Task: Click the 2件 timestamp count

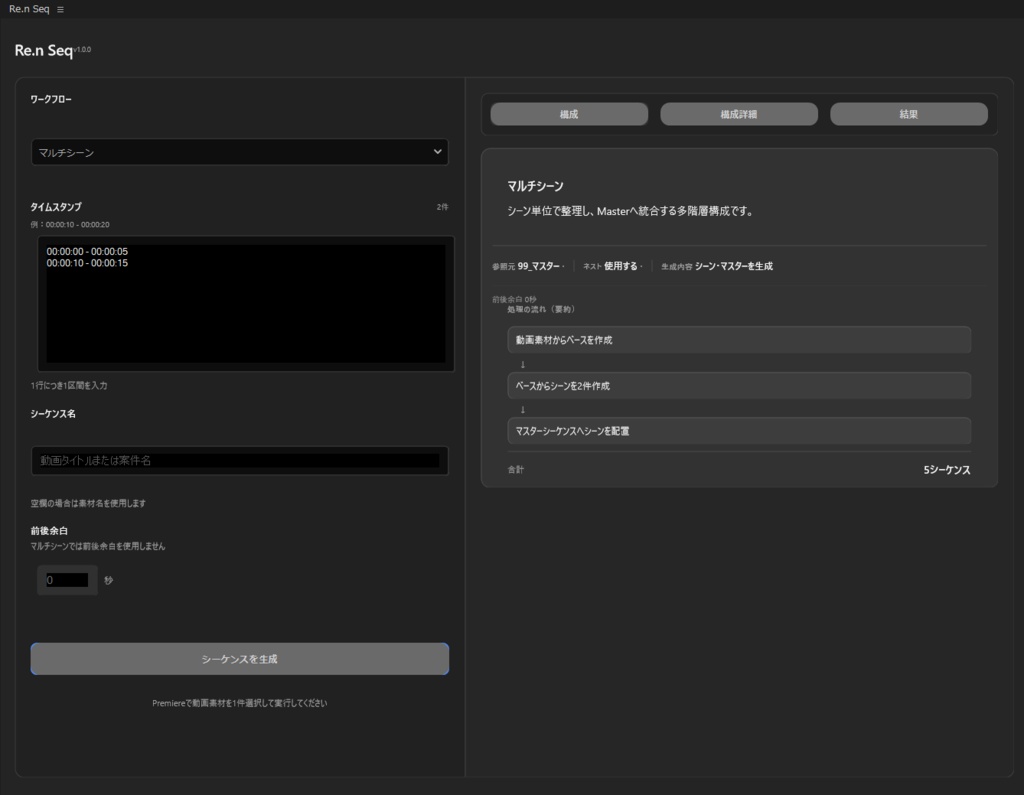Action: 442,207
